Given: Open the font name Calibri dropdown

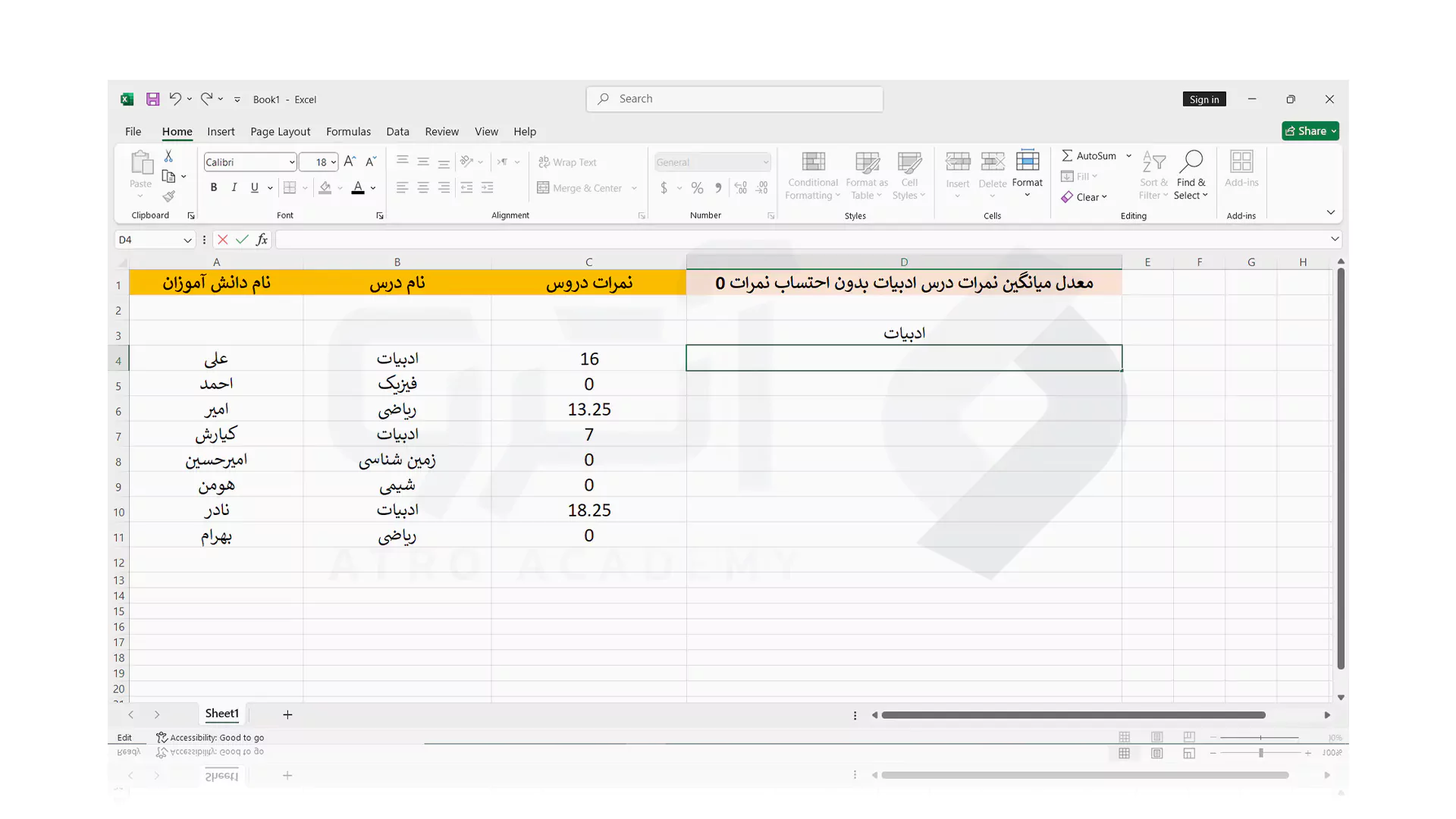Looking at the screenshot, I should coord(292,162).
